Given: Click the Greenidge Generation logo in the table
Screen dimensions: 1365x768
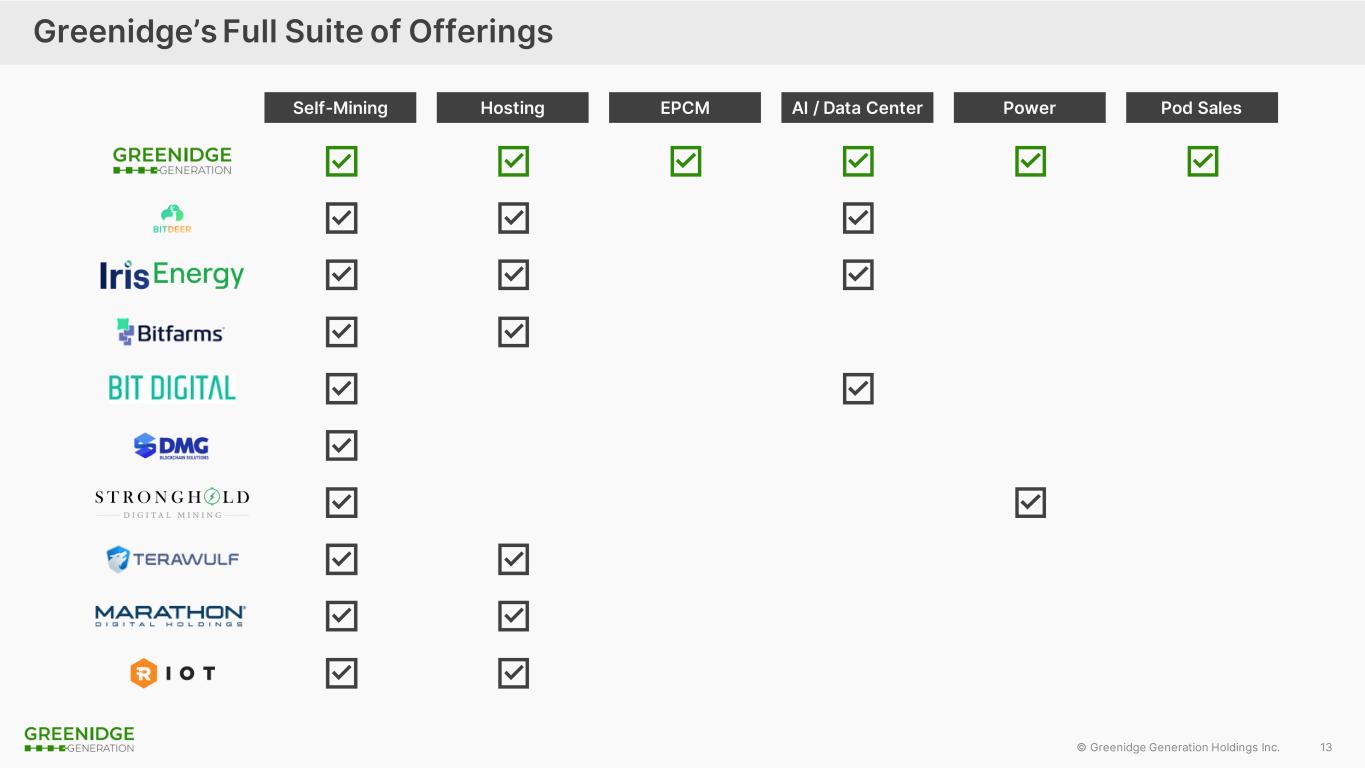Looking at the screenshot, I should coord(172,161).
